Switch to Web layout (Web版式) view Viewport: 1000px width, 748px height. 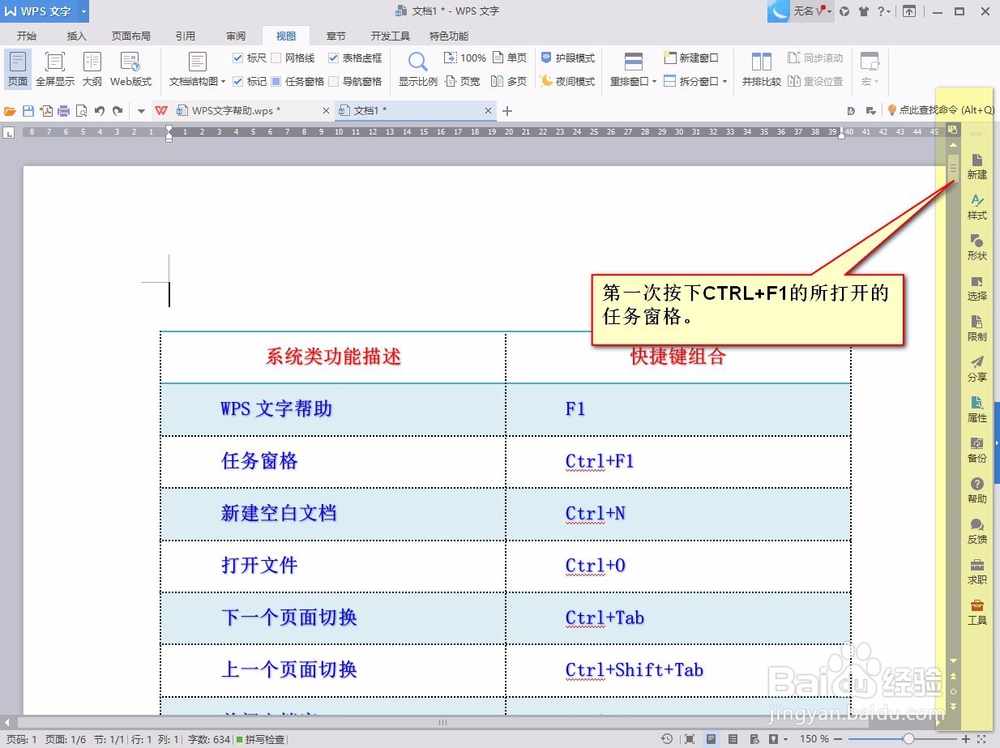(x=131, y=69)
